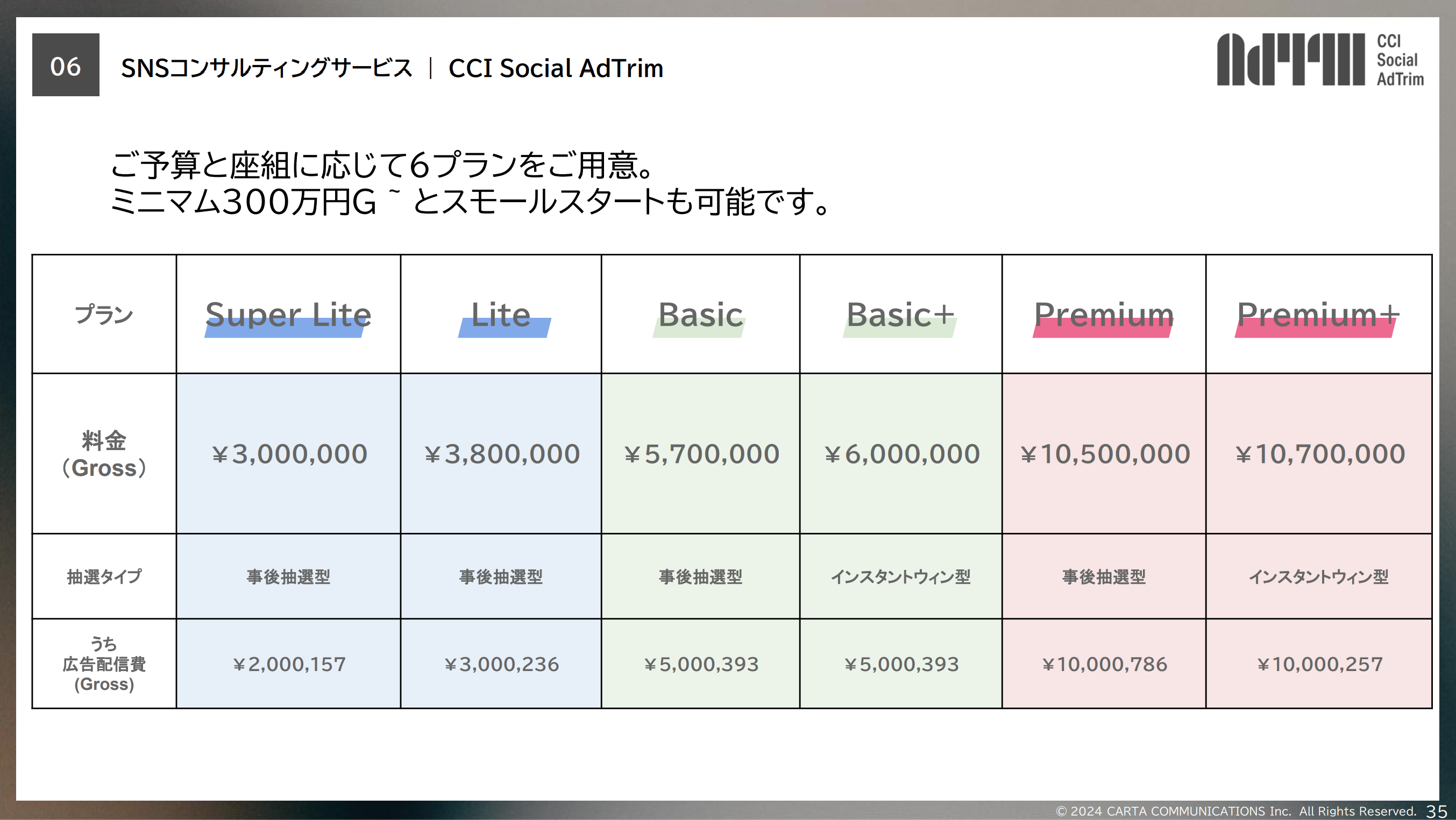This screenshot has width=1456, height=820.
Task: Click the 'プラン' row header cell
Action: tap(104, 314)
